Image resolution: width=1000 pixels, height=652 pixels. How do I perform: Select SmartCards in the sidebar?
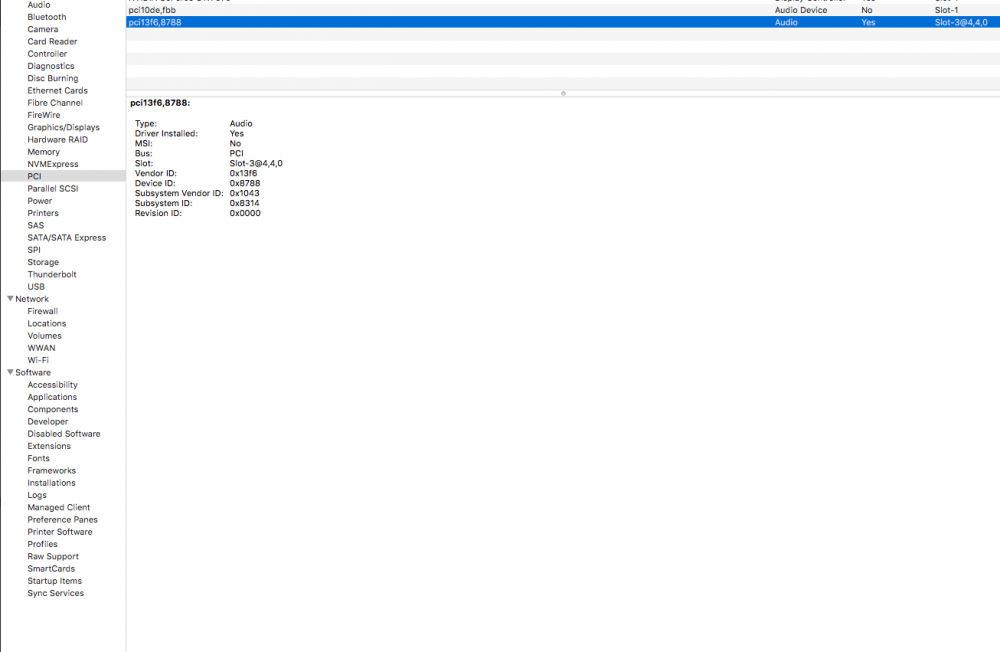(51, 568)
